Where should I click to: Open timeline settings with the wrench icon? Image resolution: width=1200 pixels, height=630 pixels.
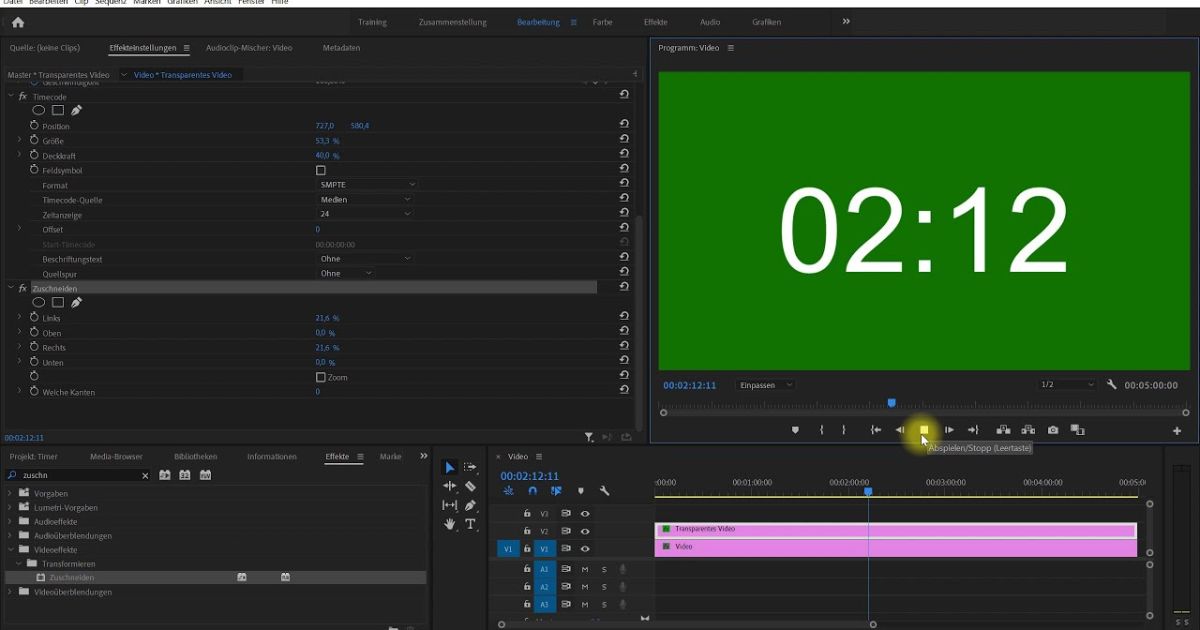pos(604,491)
